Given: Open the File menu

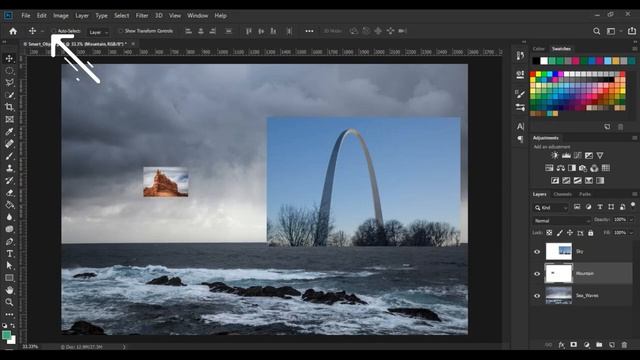Looking at the screenshot, I should click(x=26, y=16).
